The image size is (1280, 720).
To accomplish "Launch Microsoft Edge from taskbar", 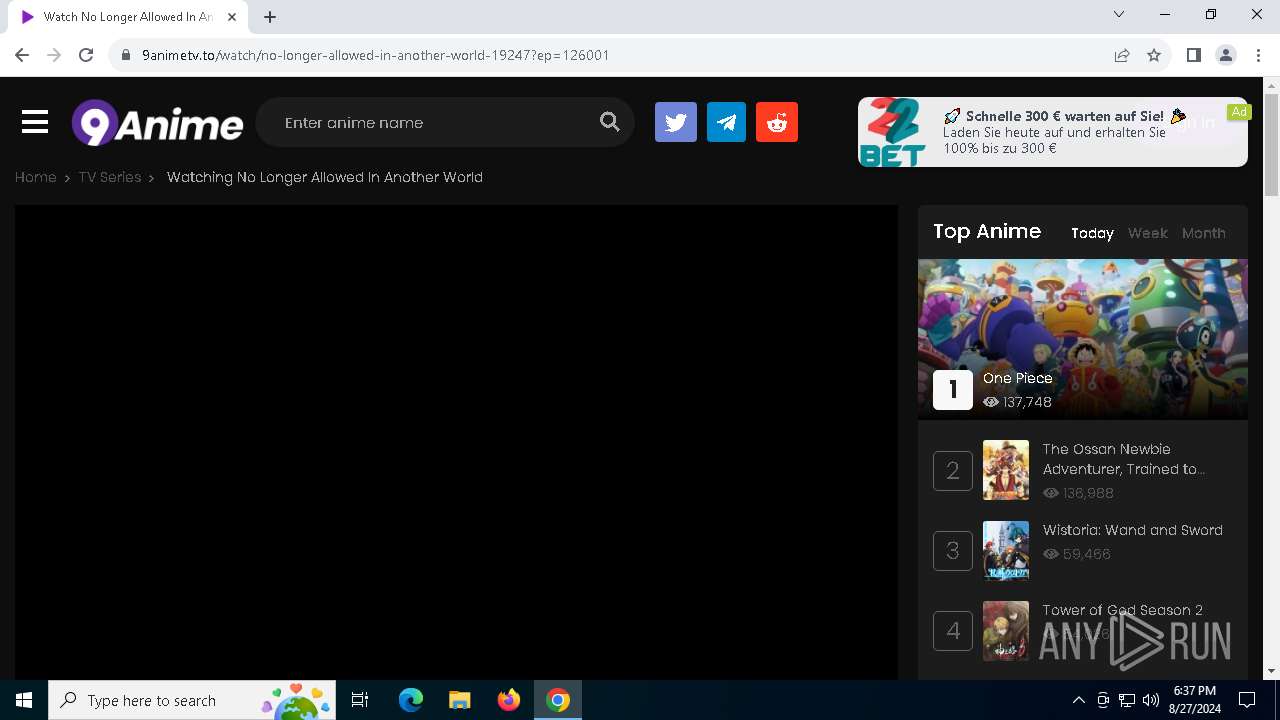I will pos(411,700).
